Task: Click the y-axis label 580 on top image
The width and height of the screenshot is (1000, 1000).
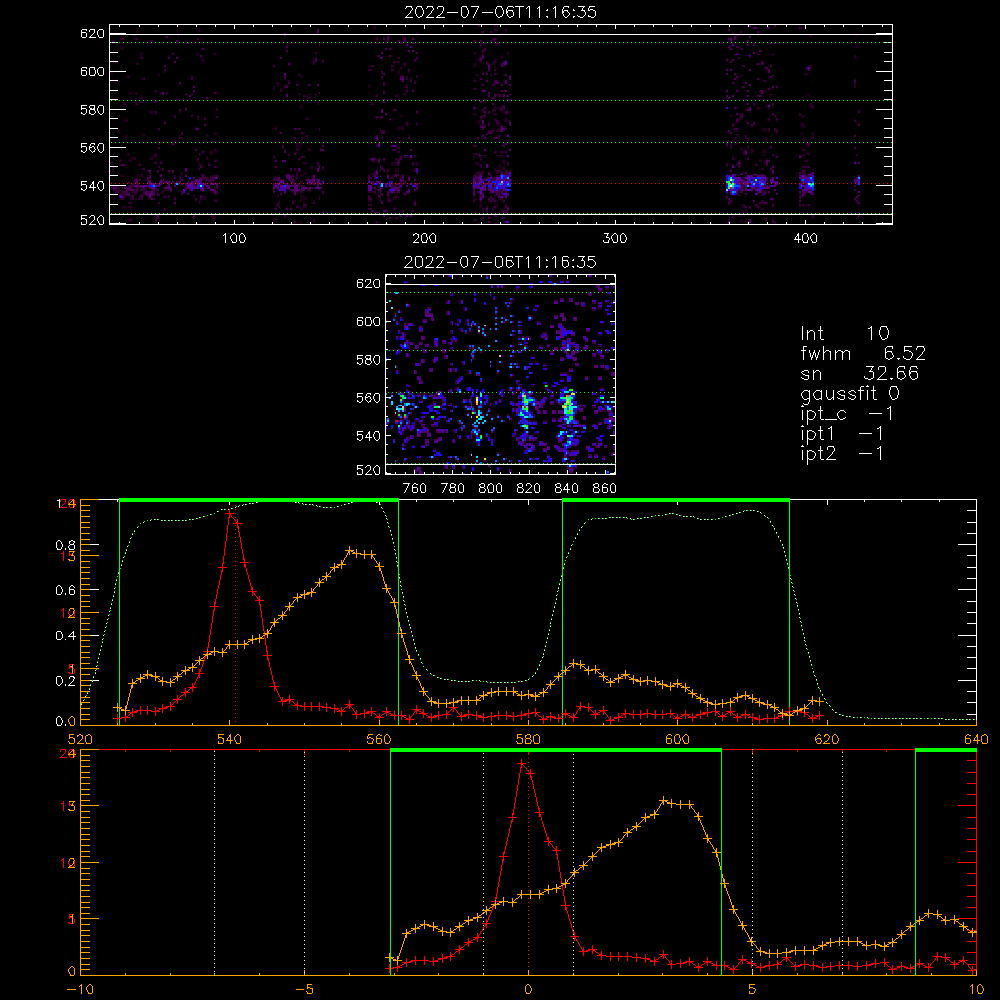Action: [92, 110]
